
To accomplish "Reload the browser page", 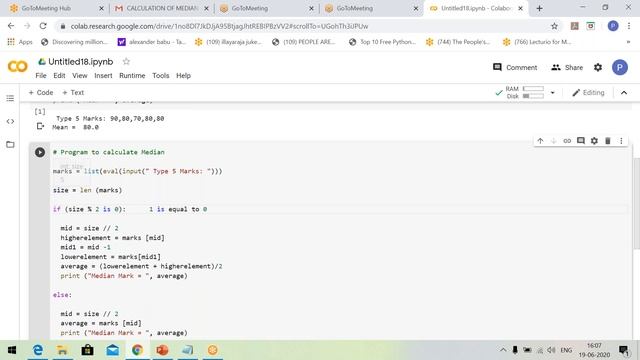I will tap(43, 26).
